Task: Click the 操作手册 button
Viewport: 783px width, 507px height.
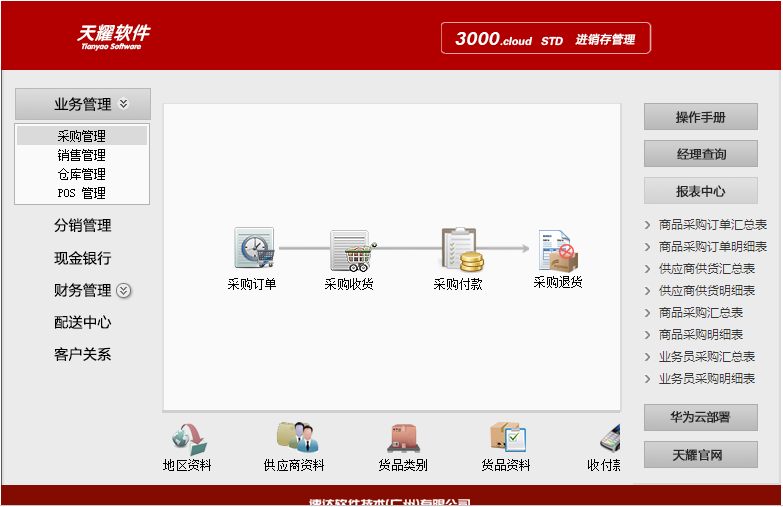Action: coord(700,117)
